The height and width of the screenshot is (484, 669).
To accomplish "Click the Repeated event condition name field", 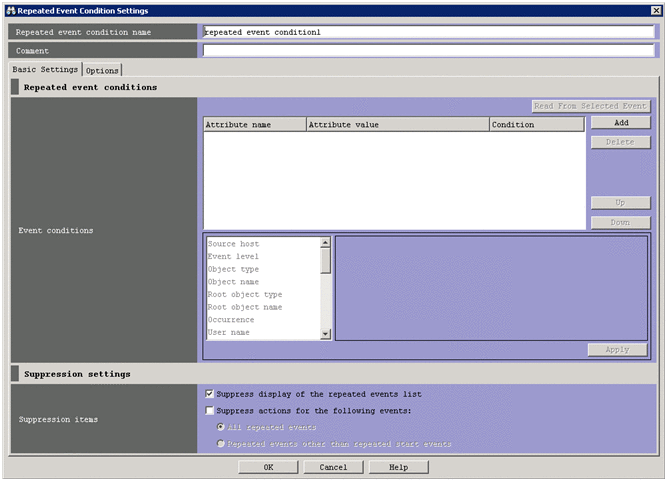I will point(428,31).
